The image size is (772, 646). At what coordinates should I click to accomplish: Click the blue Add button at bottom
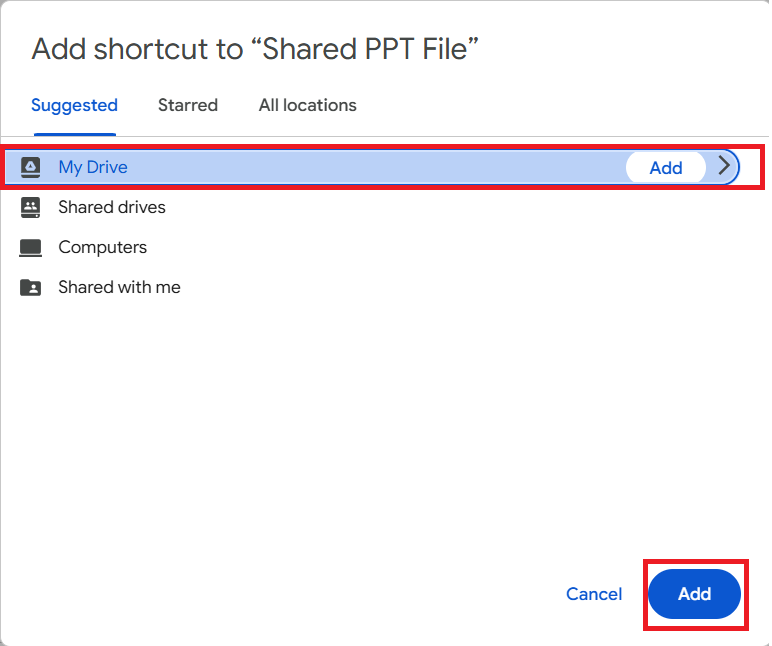point(694,594)
